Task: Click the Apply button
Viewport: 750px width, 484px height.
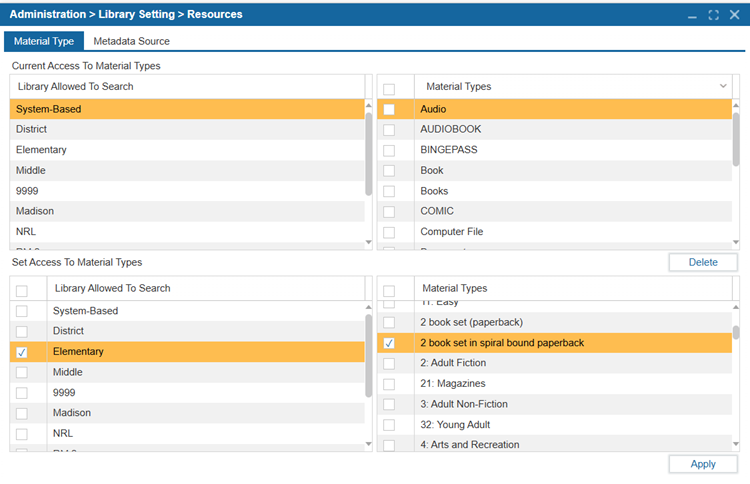Action: [703, 464]
